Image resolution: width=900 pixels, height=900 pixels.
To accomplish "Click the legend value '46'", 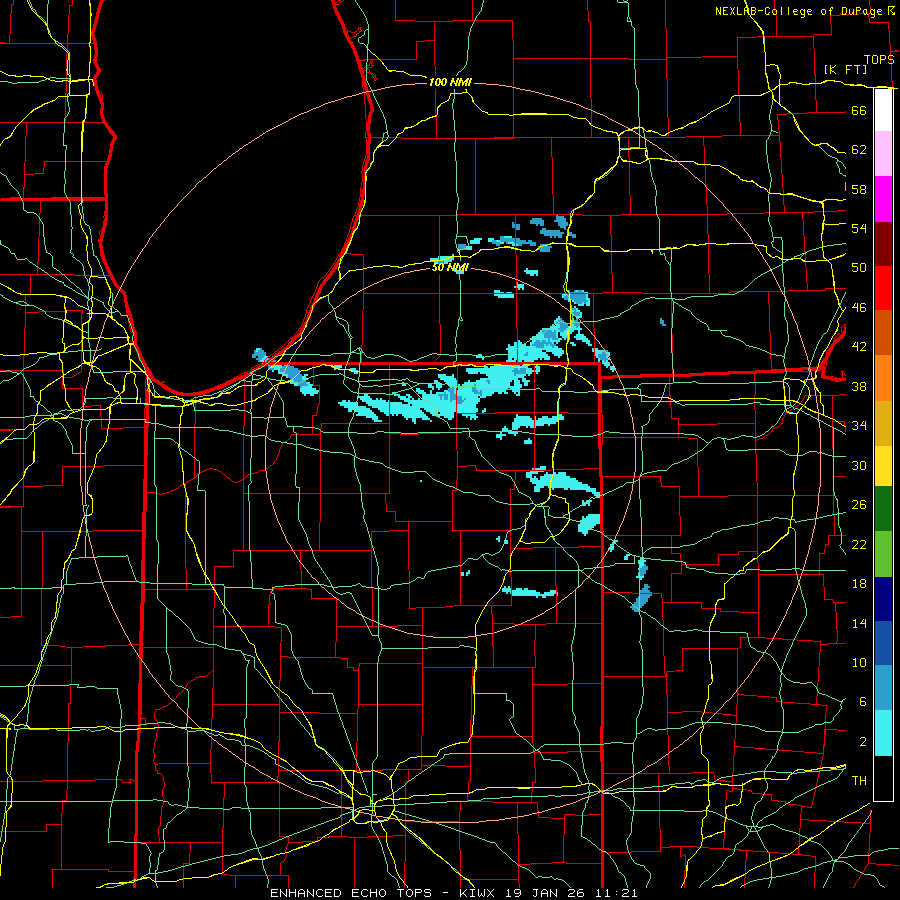I will click(x=859, y=308).
